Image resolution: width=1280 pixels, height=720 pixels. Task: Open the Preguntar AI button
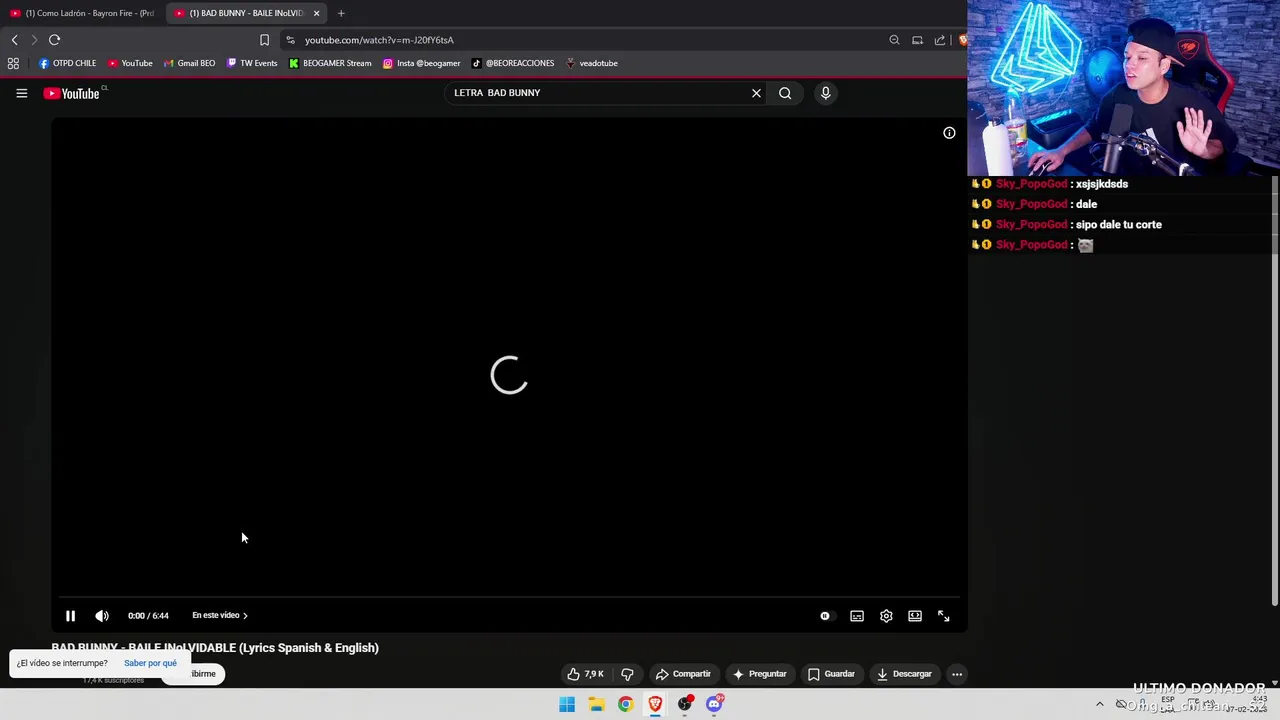(760, 674)
